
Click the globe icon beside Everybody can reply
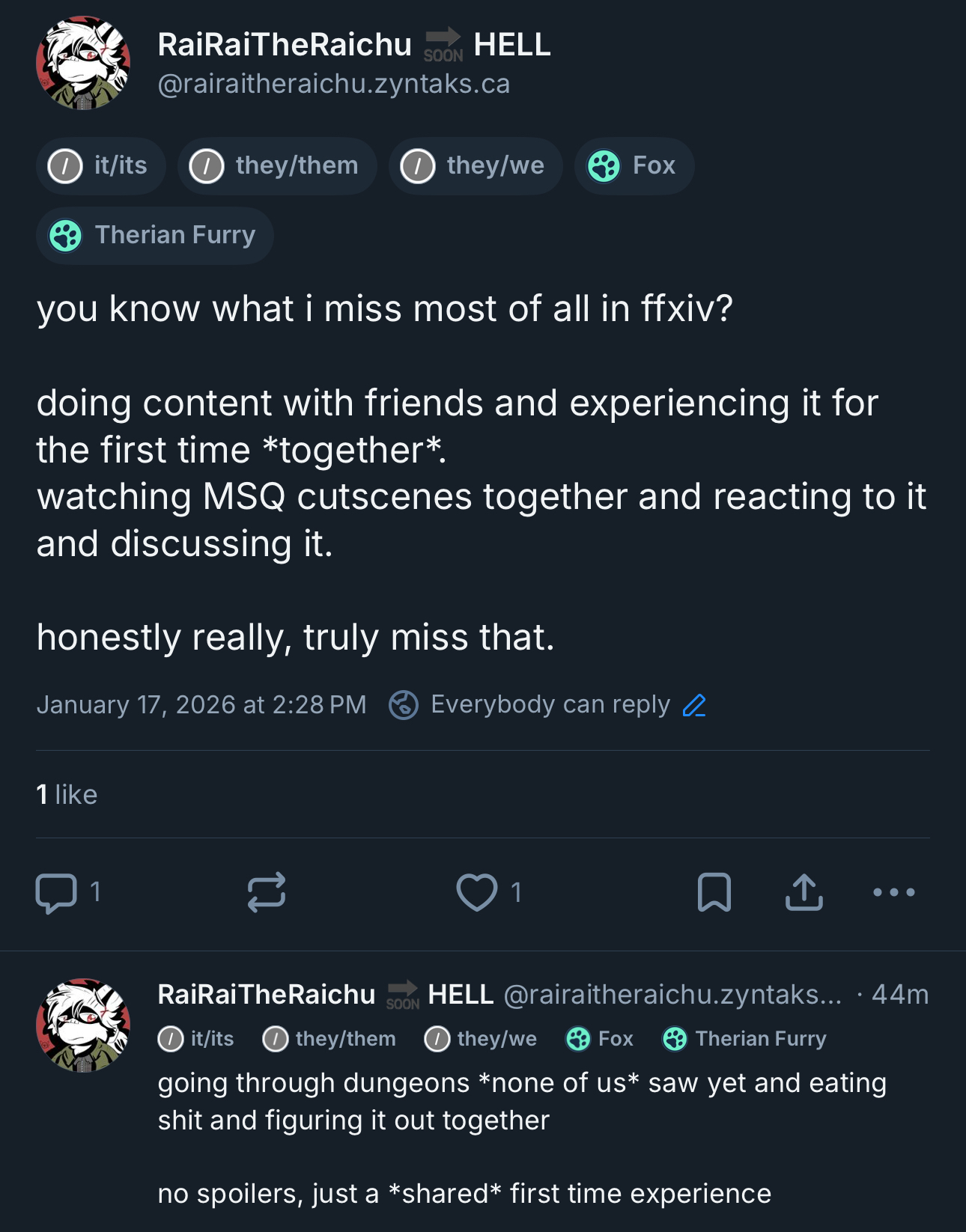[404, 705]
